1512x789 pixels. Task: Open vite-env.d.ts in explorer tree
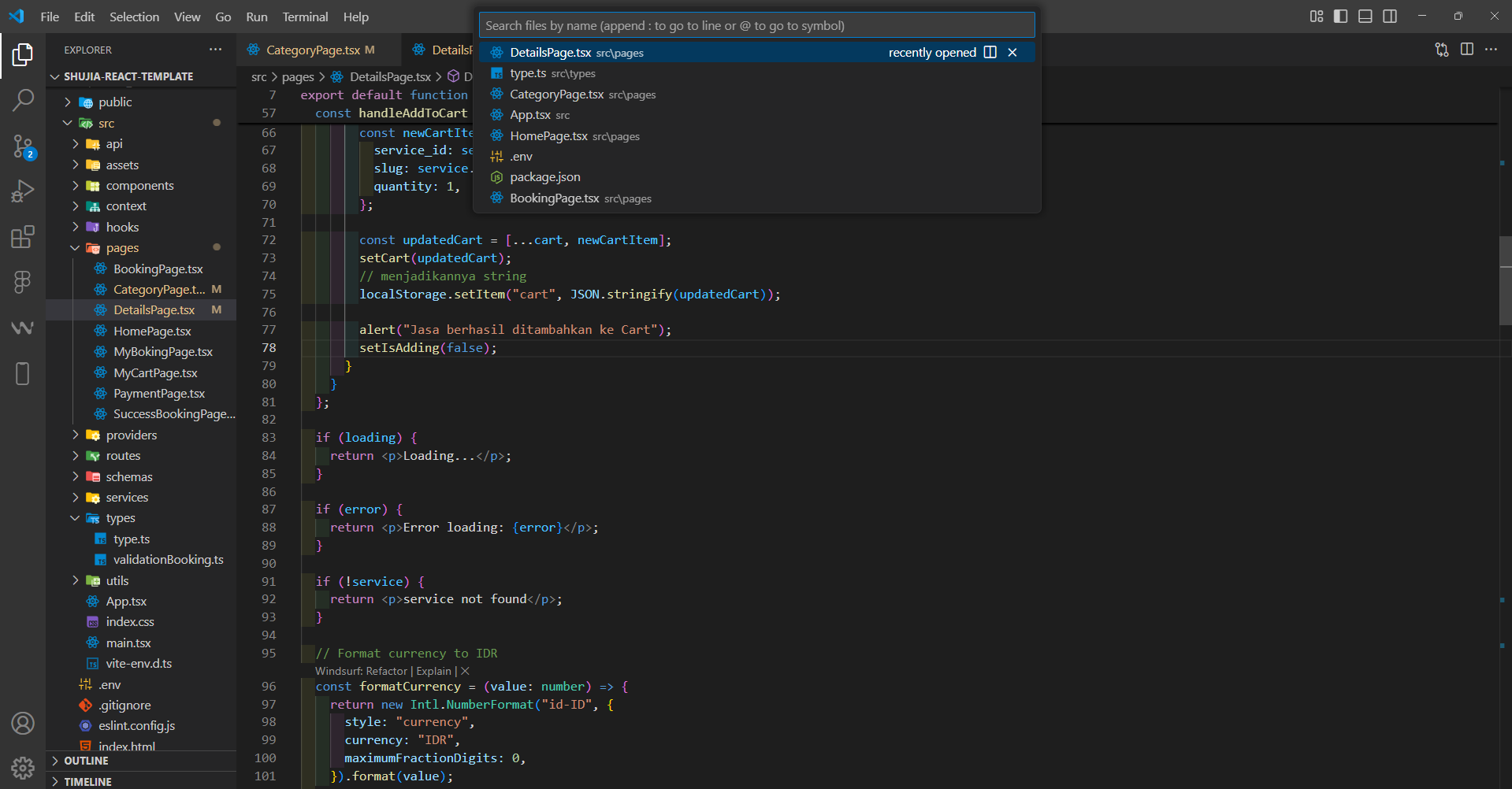tap(139, 664)
